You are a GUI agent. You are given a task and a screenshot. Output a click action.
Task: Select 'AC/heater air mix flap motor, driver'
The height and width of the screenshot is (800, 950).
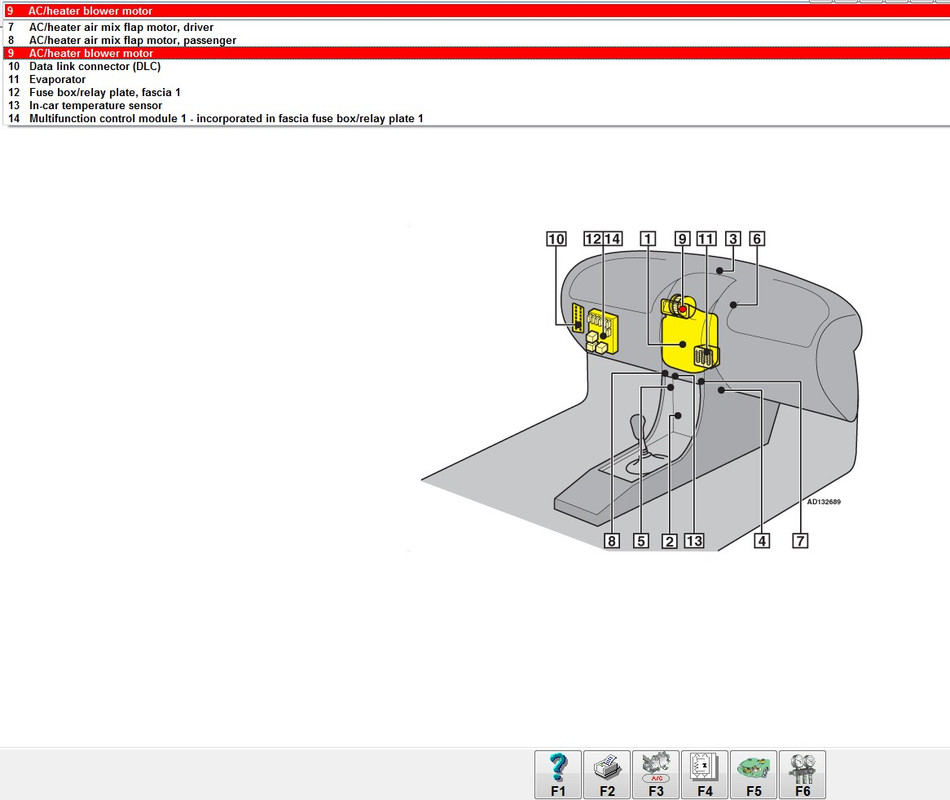tap(475, 27)
